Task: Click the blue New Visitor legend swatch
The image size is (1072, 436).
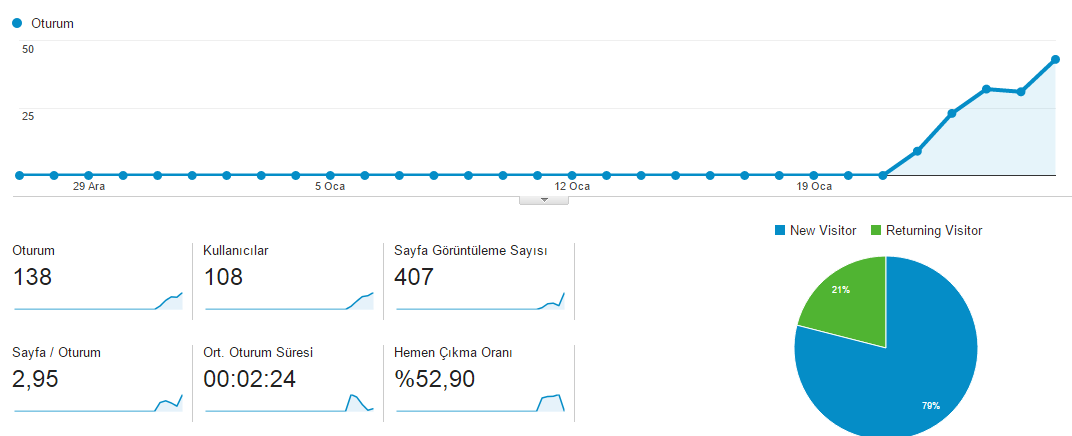Action: point(780,231)
